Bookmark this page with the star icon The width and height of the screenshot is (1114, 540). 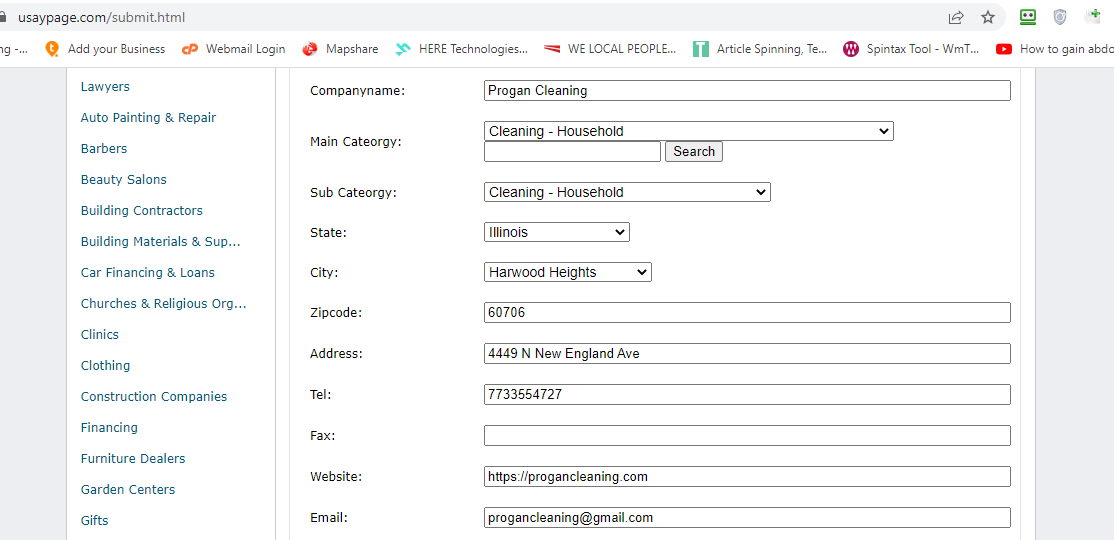coord(988,17)
